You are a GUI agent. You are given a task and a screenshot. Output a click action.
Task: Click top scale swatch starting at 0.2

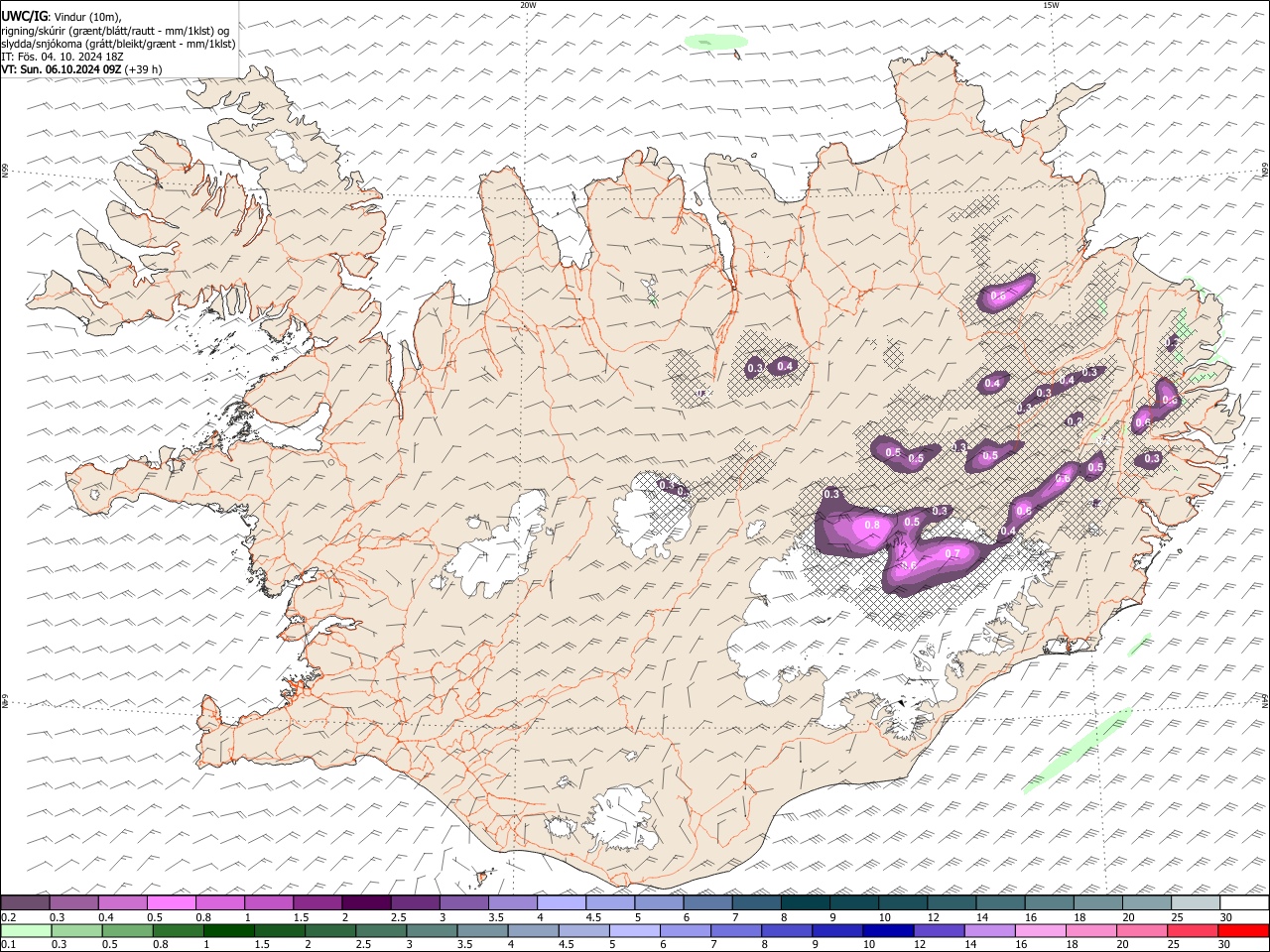[x=25, y=903]
